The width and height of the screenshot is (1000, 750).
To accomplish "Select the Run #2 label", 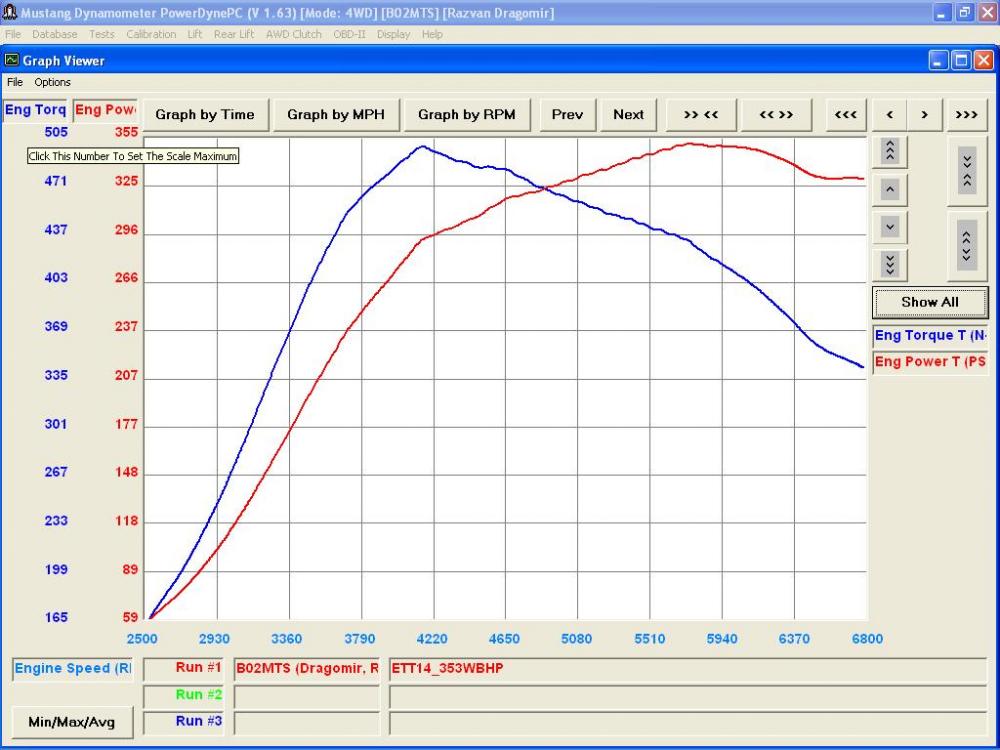I will point(184,696).
